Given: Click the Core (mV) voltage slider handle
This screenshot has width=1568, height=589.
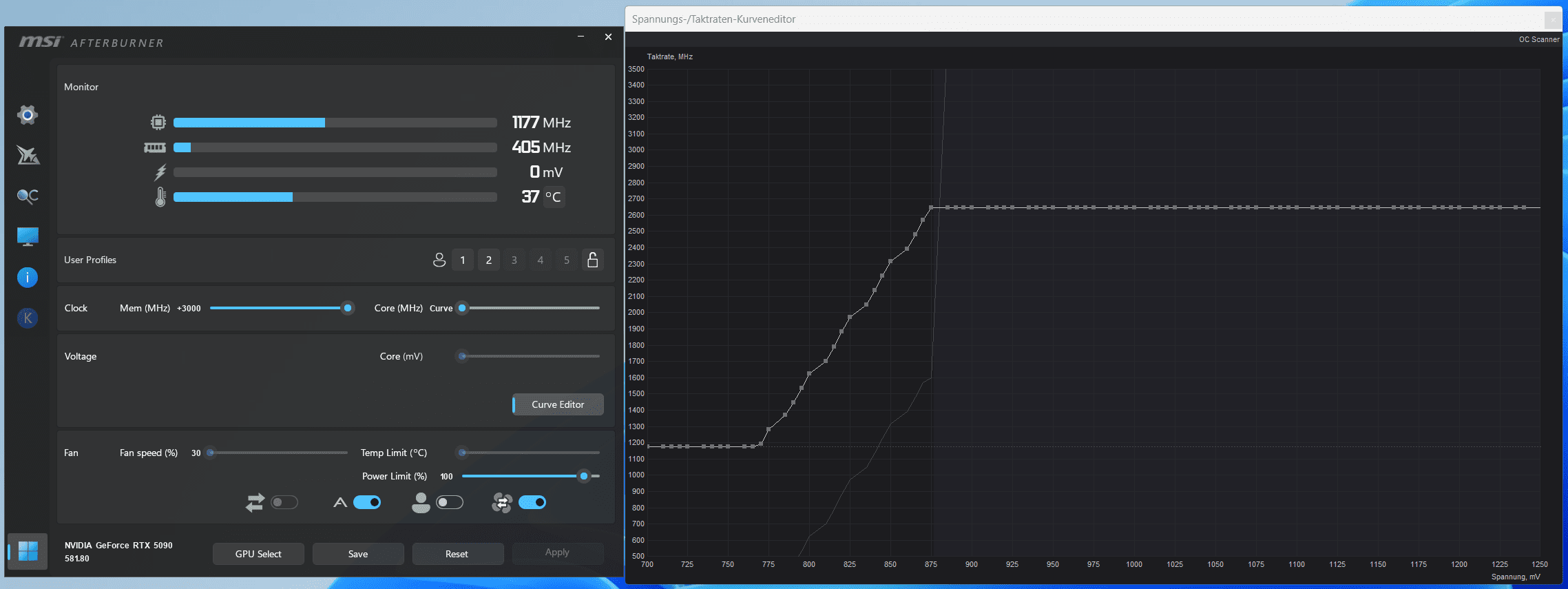Looking at the screenshot, I should click(462, 356).
